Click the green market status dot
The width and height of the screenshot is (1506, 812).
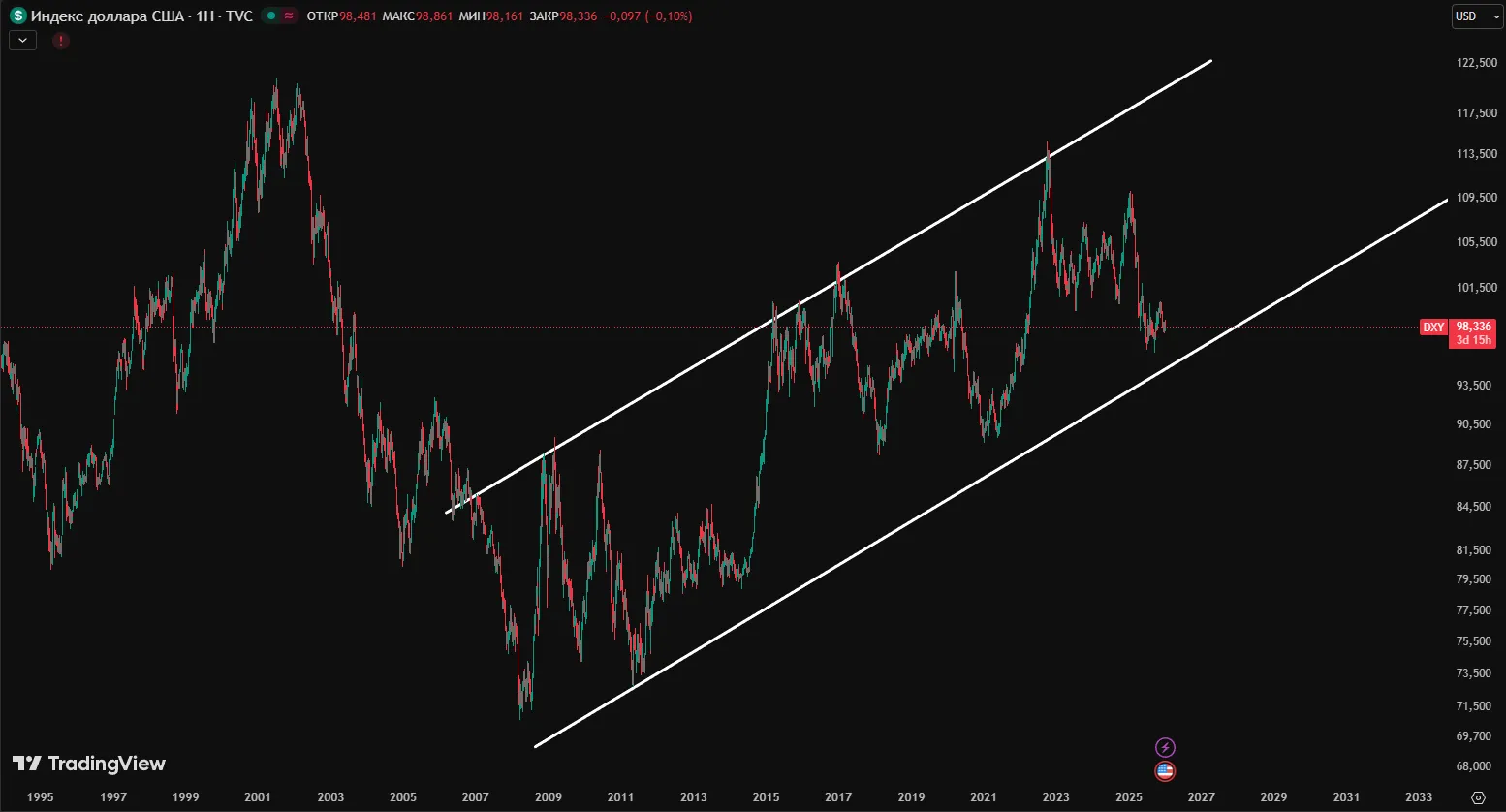coord(271,16)
